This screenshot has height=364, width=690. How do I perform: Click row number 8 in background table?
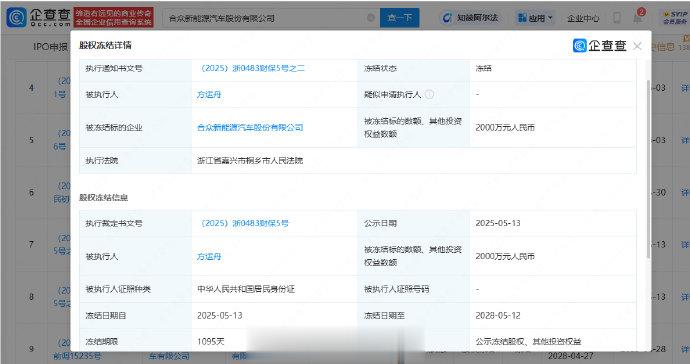[31, 297]
